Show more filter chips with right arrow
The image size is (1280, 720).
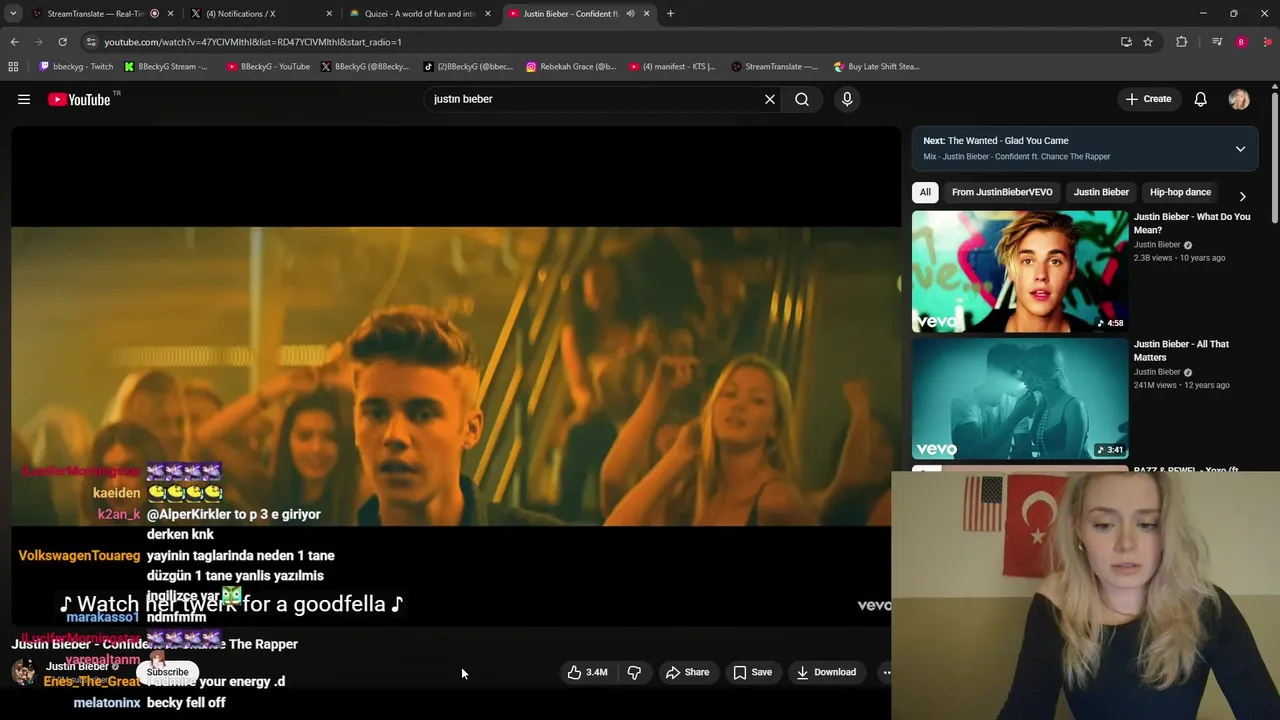[1243, 196]
